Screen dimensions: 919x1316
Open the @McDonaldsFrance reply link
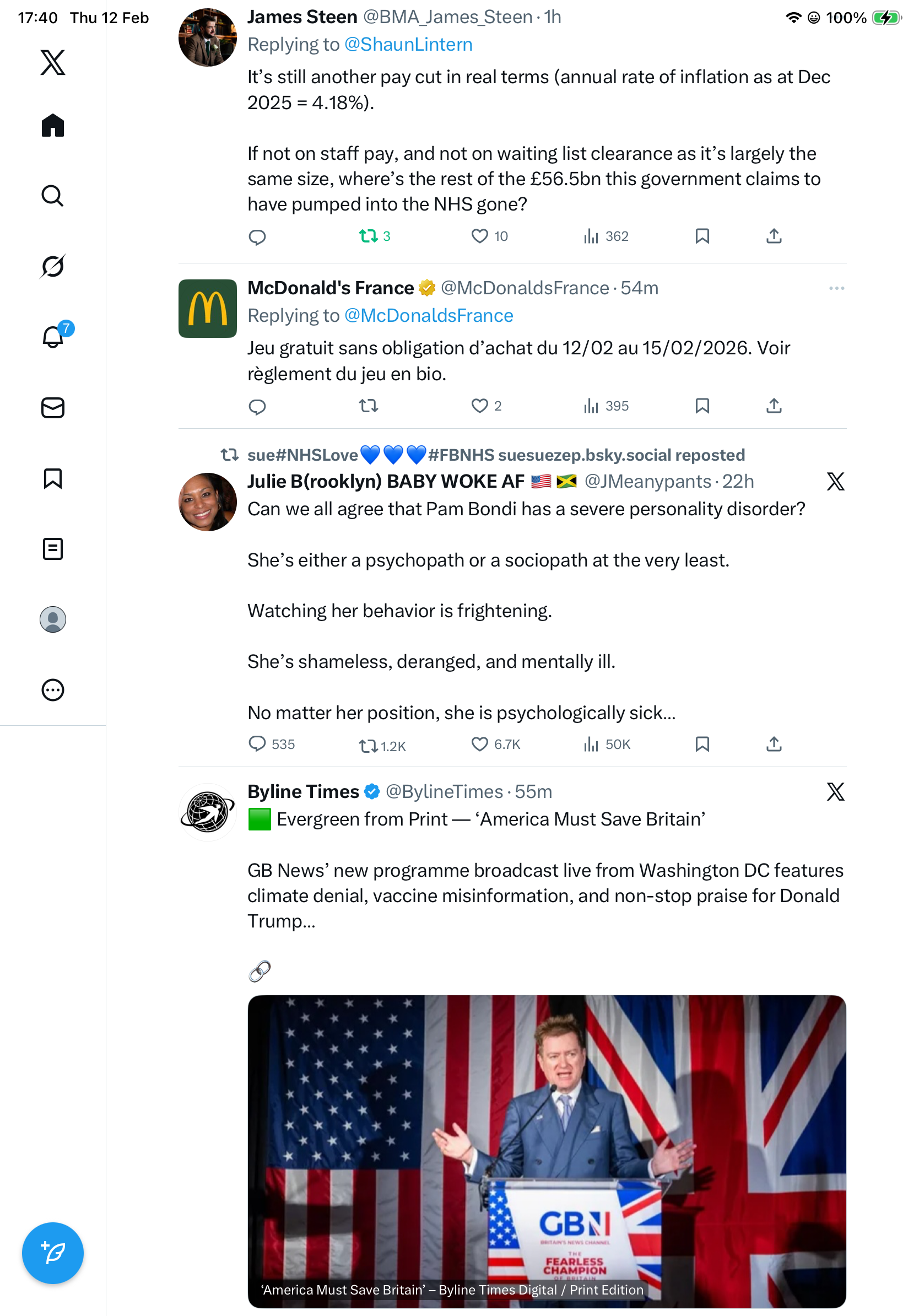tap(428, 315)
